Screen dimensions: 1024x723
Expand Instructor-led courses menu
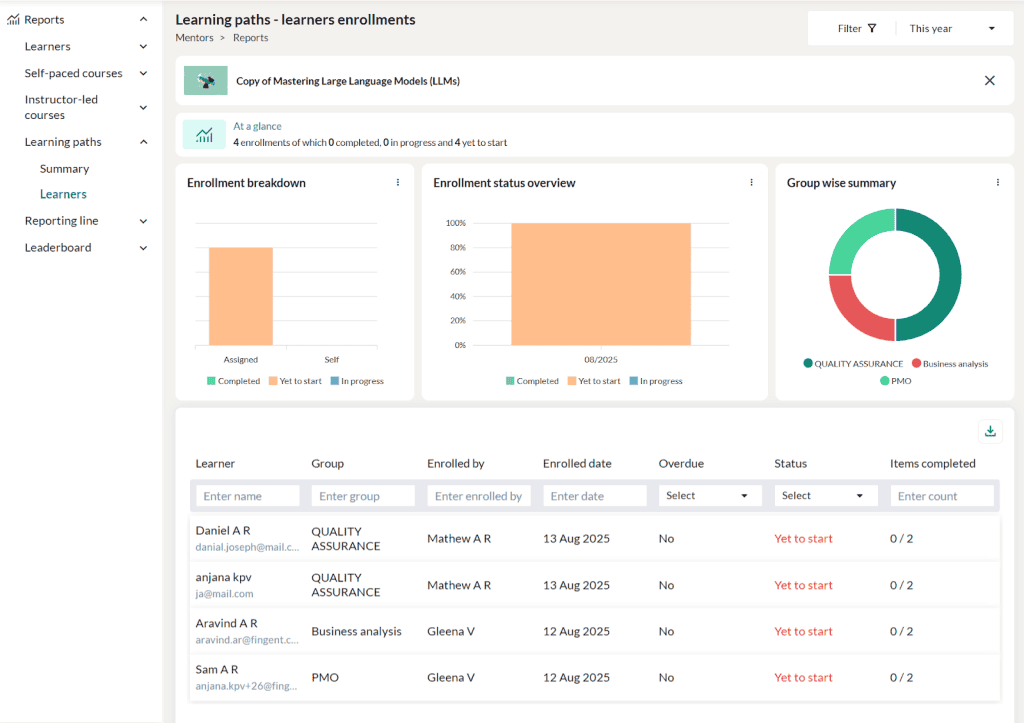tap(144, 107)
